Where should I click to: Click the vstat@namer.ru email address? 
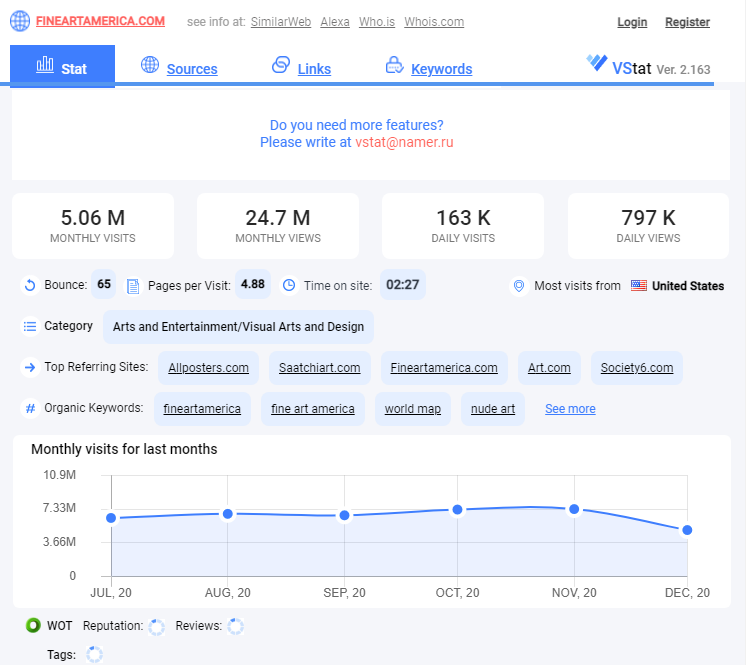404,142
